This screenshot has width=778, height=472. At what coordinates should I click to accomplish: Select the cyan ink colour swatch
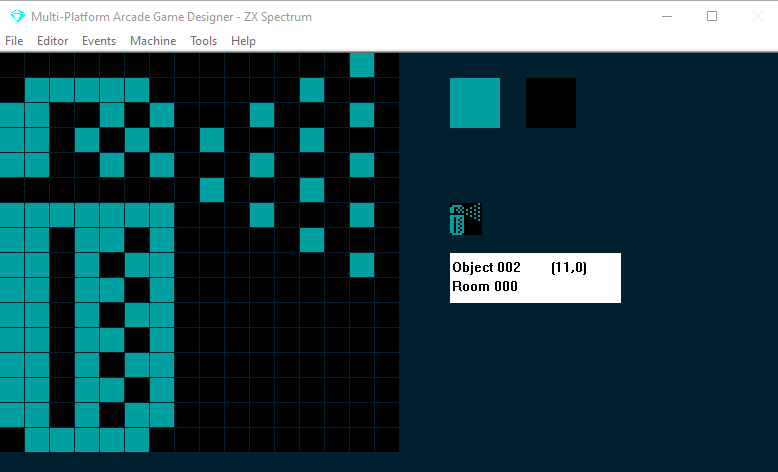pyautogui.click(x=475, y=103)
